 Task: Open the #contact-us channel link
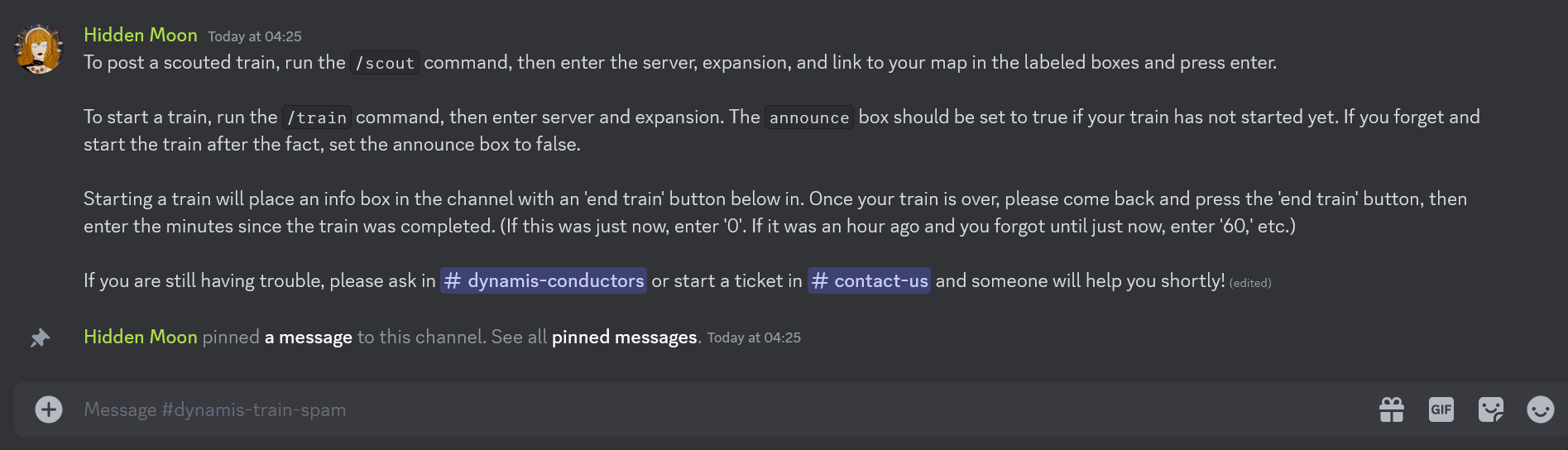point(869,281)
